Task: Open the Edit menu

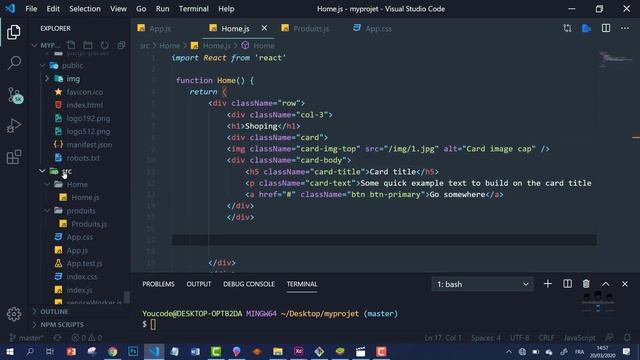Action: [53, 9]
